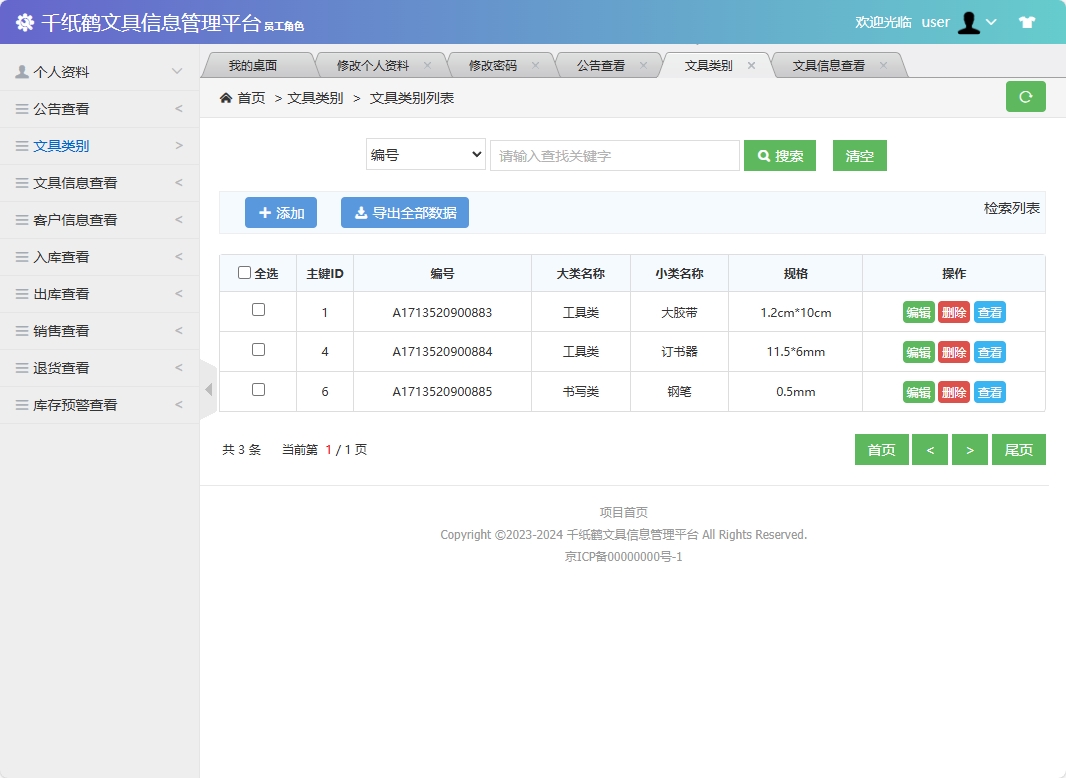This screenshot has height=778, width=1066.
Task: Click the plus icon on 添加 button
Action: coord(263,212)
